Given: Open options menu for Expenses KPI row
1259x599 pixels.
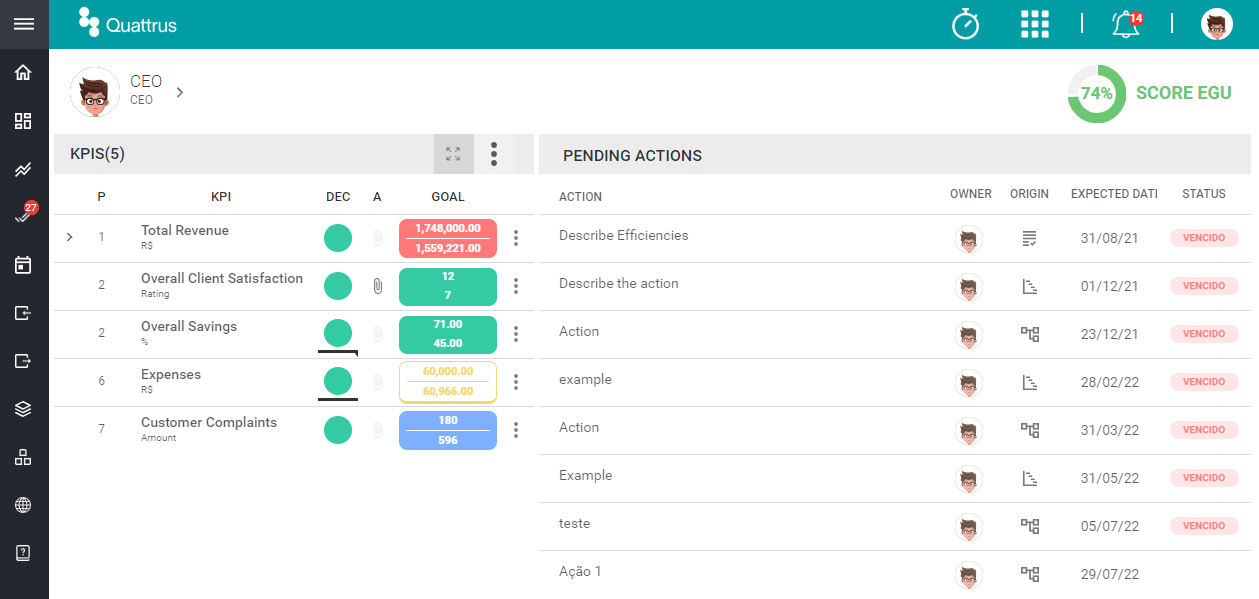Looking at the screenshot, I should (x=516, y=381).
